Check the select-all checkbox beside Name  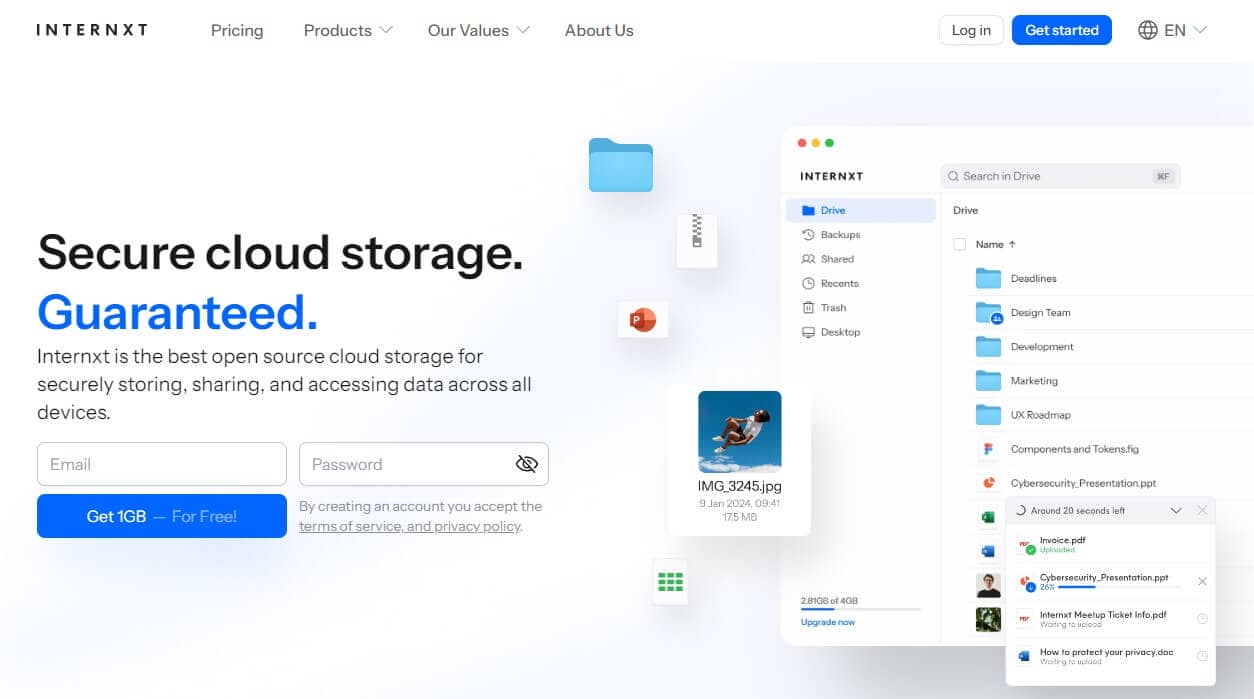coord(960,244)
